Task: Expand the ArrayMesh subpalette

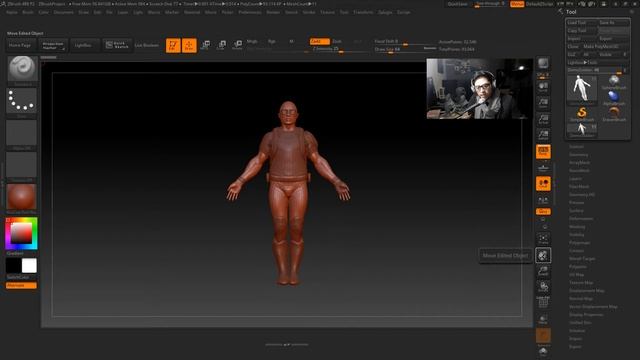Action: tap(579, 162)
